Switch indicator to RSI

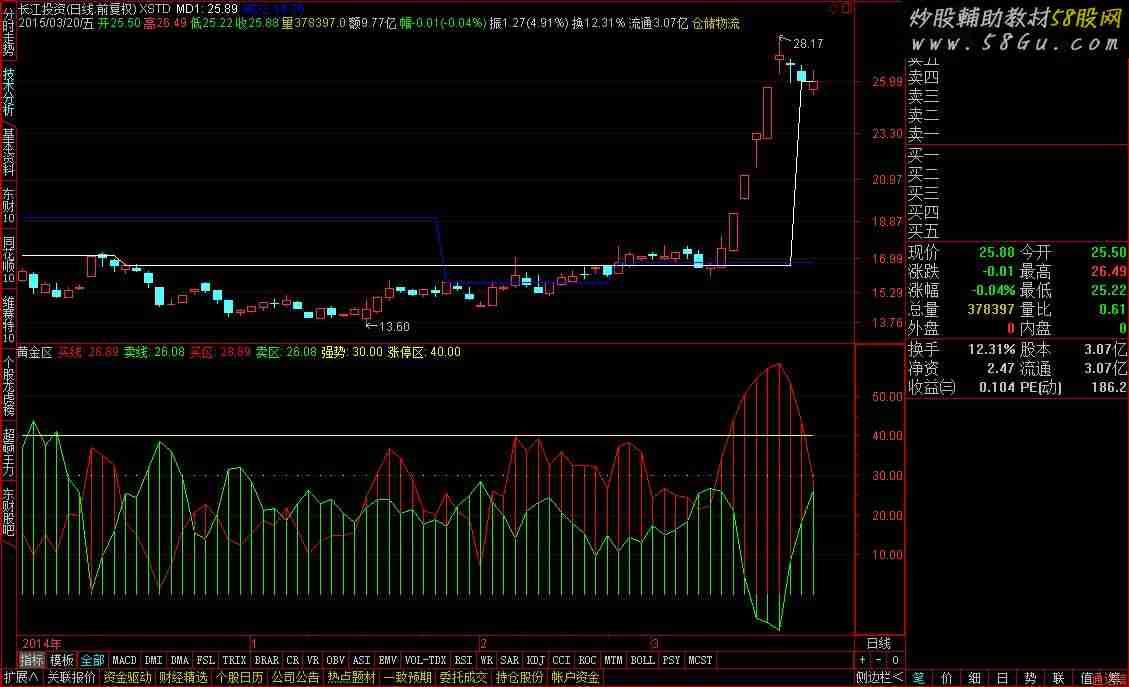pos(463,660)
